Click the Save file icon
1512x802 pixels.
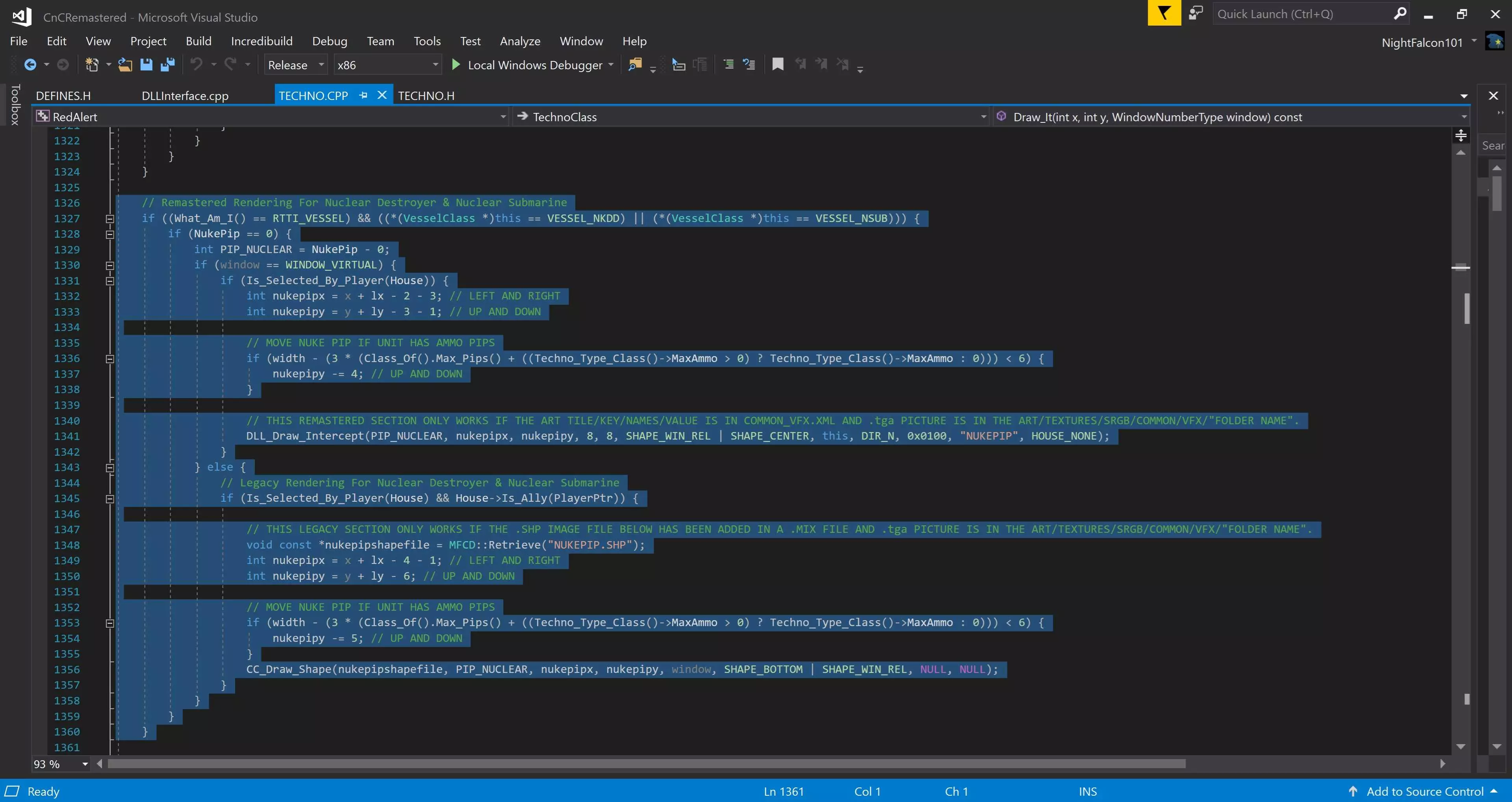[146, 65]
